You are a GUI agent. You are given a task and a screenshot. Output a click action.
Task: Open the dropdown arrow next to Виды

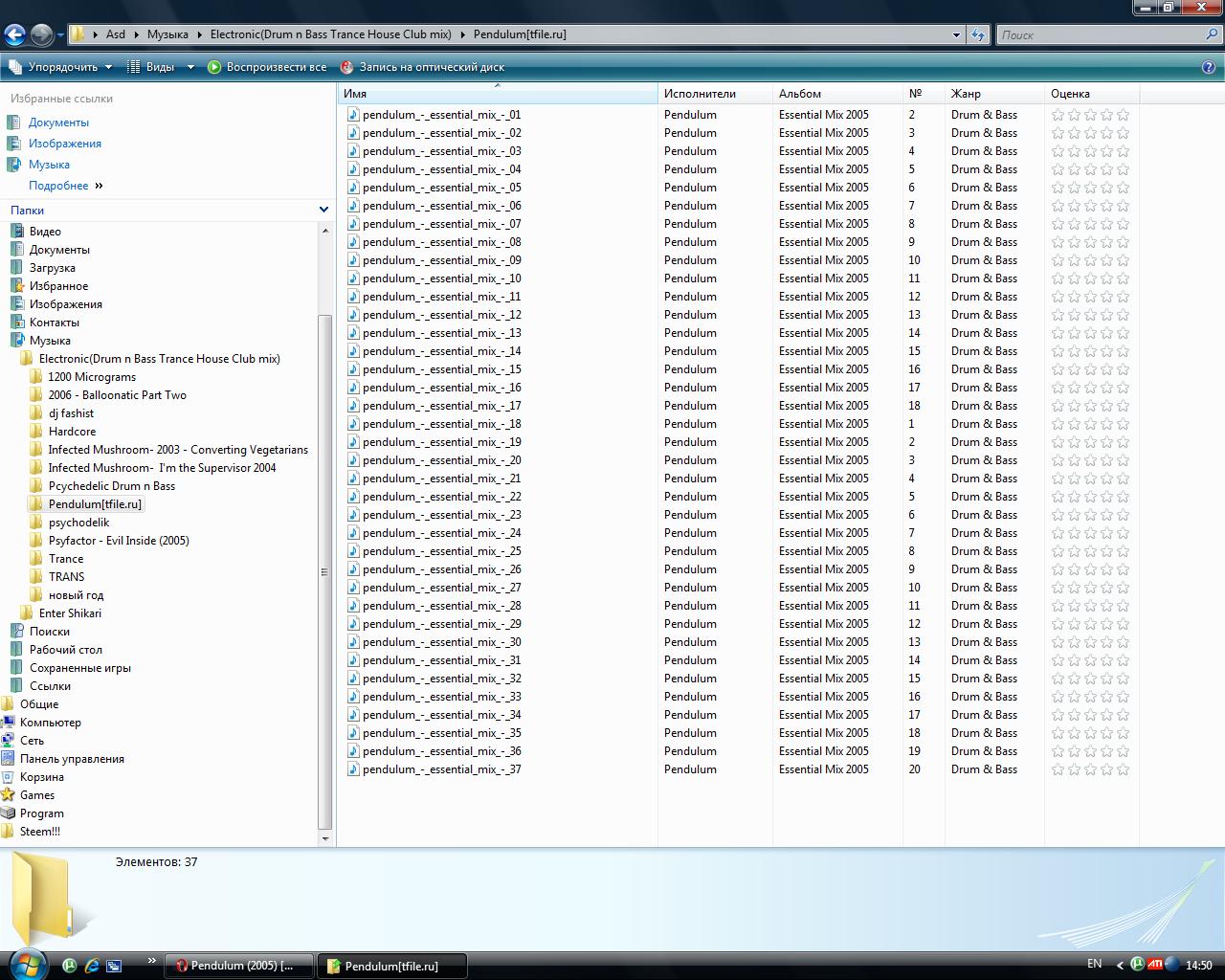(190, 67)
